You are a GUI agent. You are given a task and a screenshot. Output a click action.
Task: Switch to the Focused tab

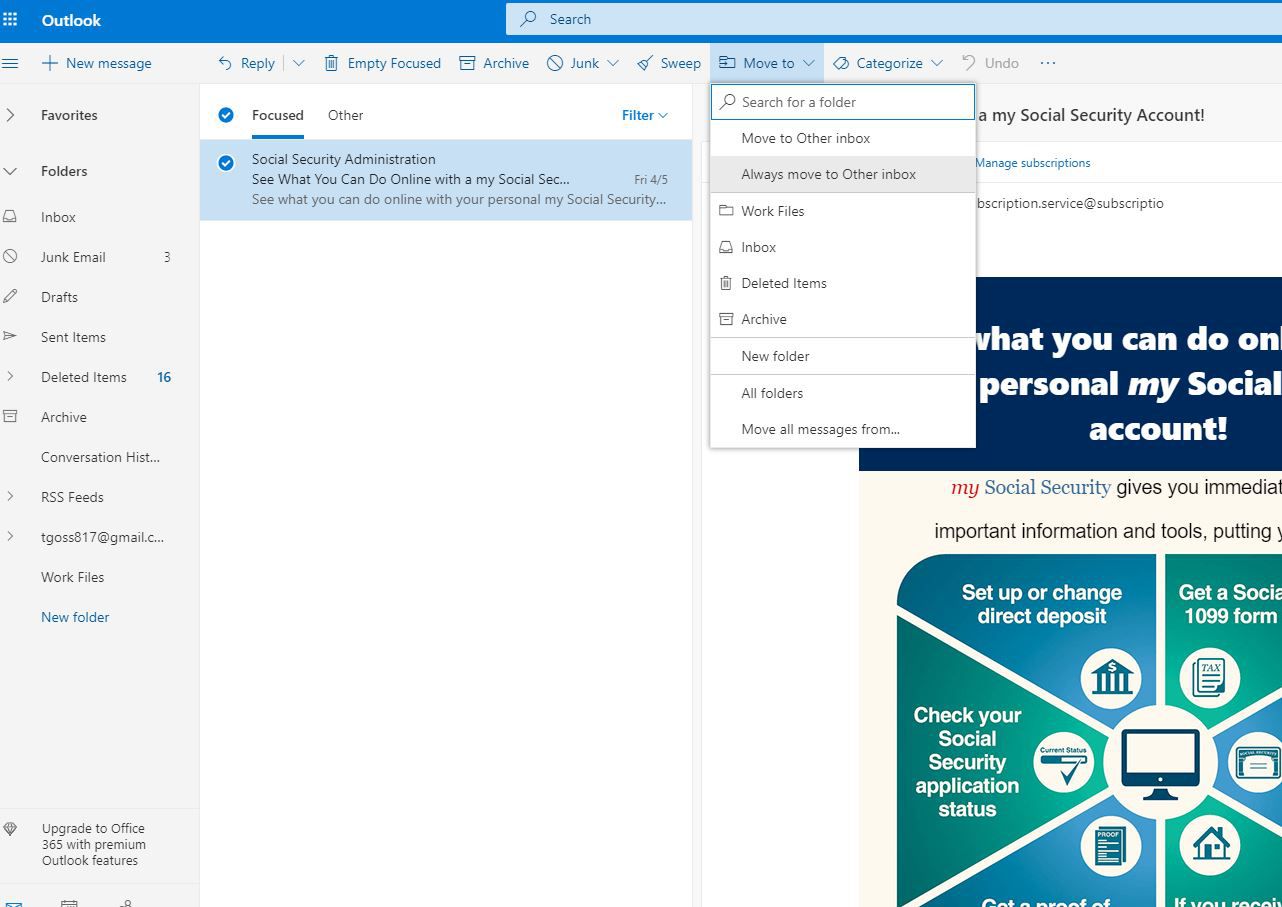tap(278, 115)
